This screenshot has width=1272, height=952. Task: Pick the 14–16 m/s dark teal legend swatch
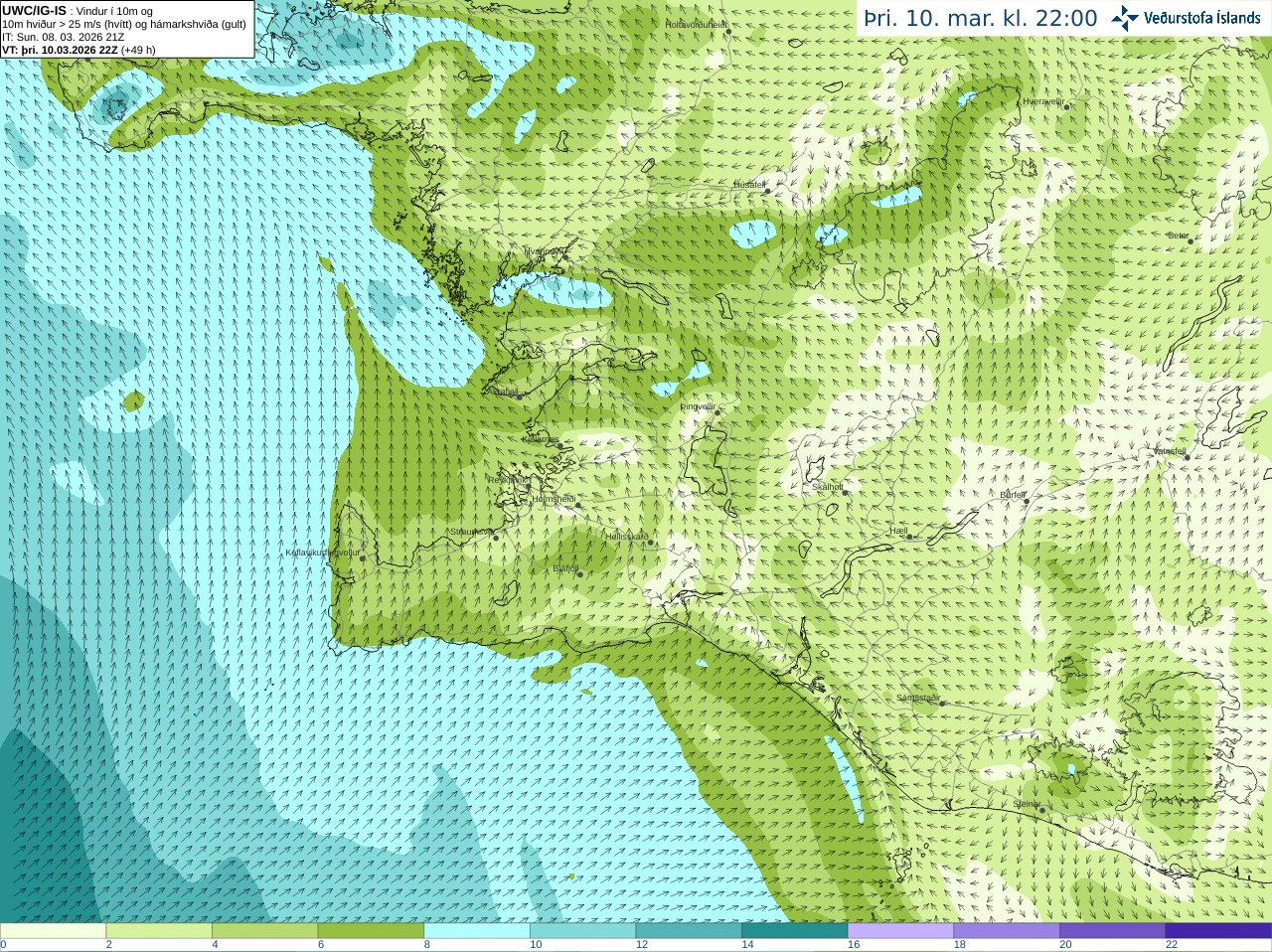click(795, 931)
